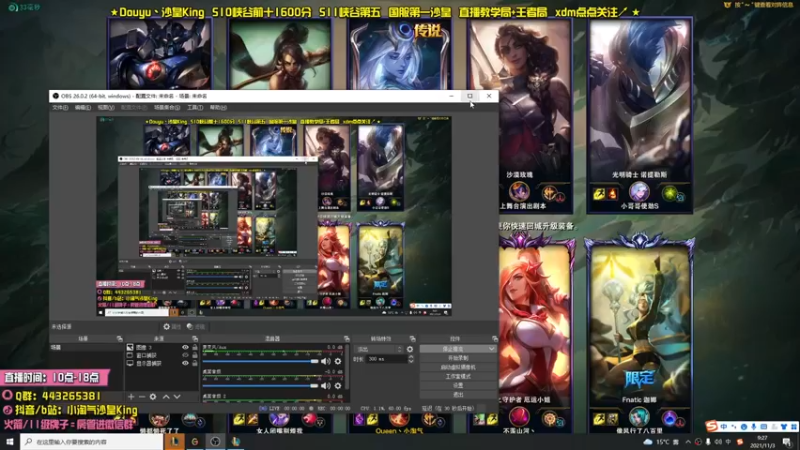Move selected source up

coord(166,396)
